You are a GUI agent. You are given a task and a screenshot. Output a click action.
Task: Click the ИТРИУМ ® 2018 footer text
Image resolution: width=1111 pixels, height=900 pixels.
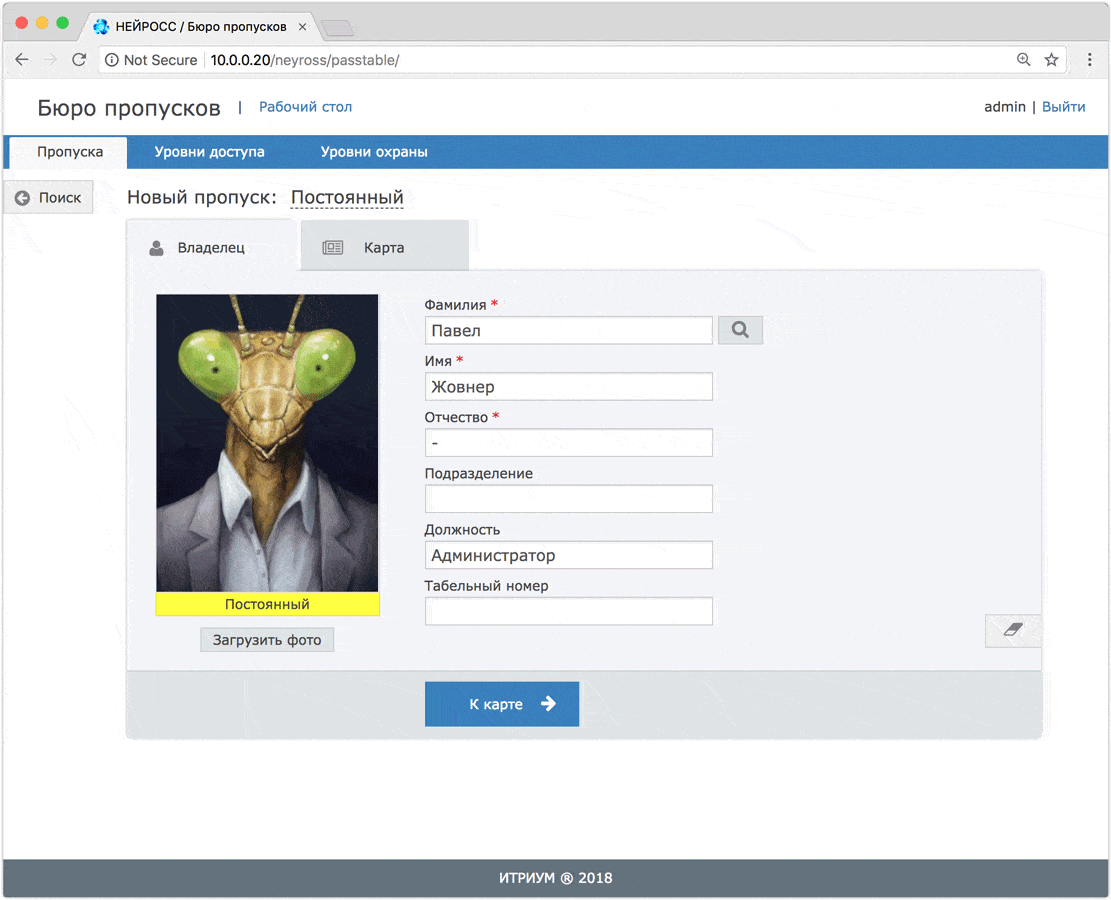(x=556, y=878)
